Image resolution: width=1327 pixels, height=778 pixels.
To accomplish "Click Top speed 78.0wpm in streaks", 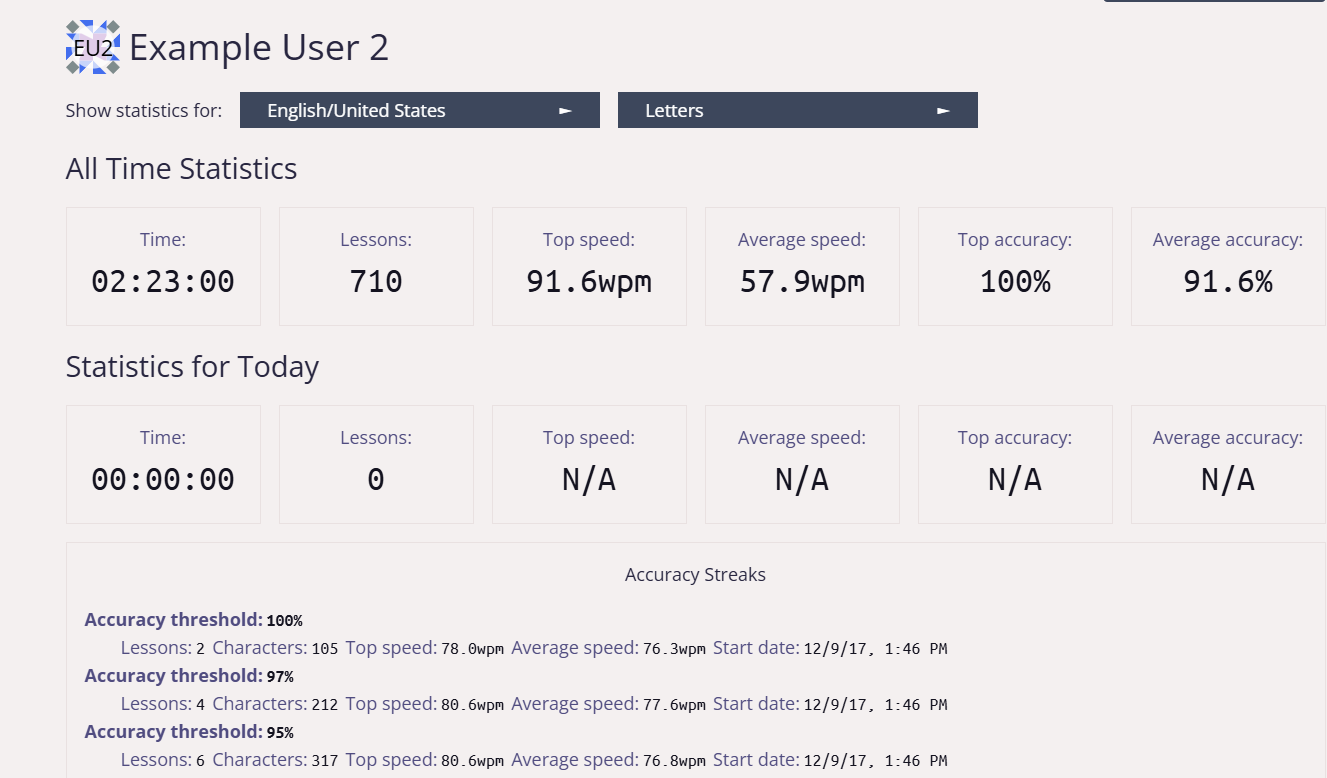I will 472,649.
